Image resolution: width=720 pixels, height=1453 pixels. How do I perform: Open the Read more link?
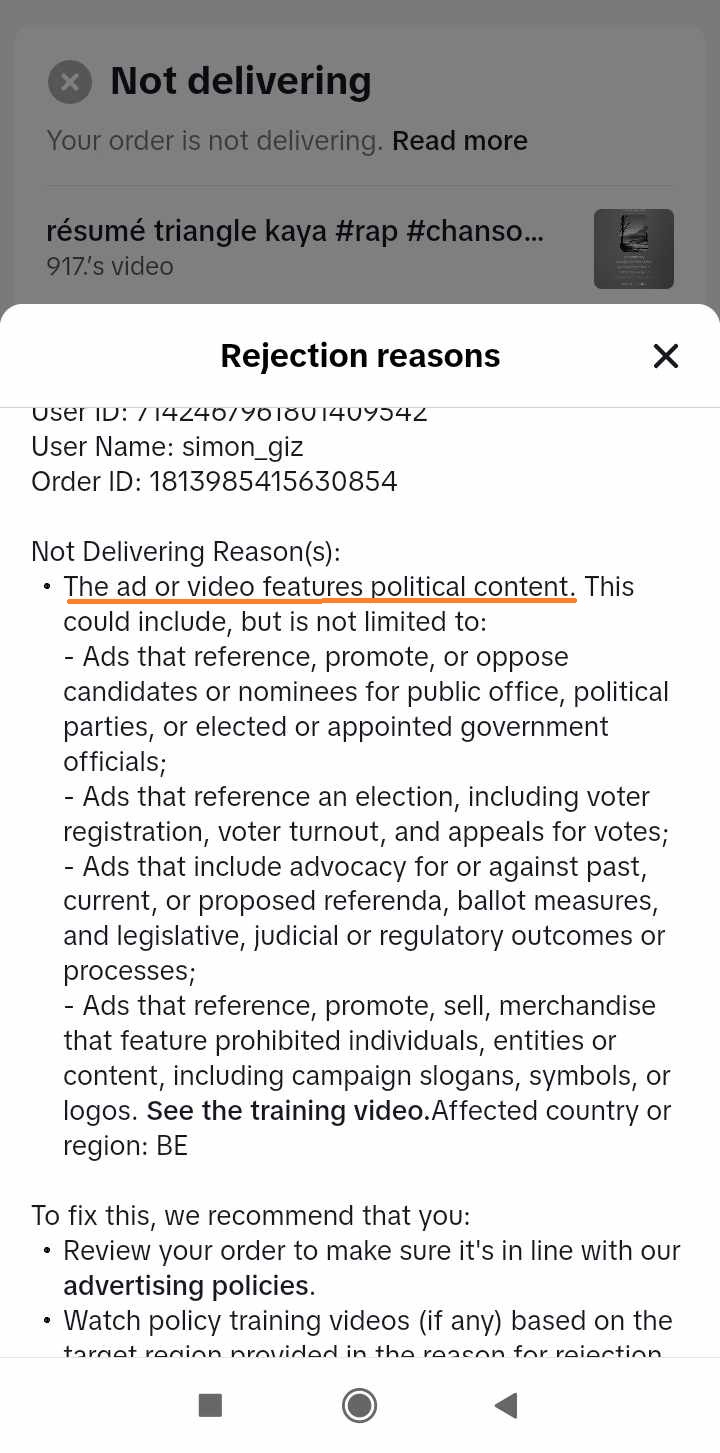coord(459,141)
